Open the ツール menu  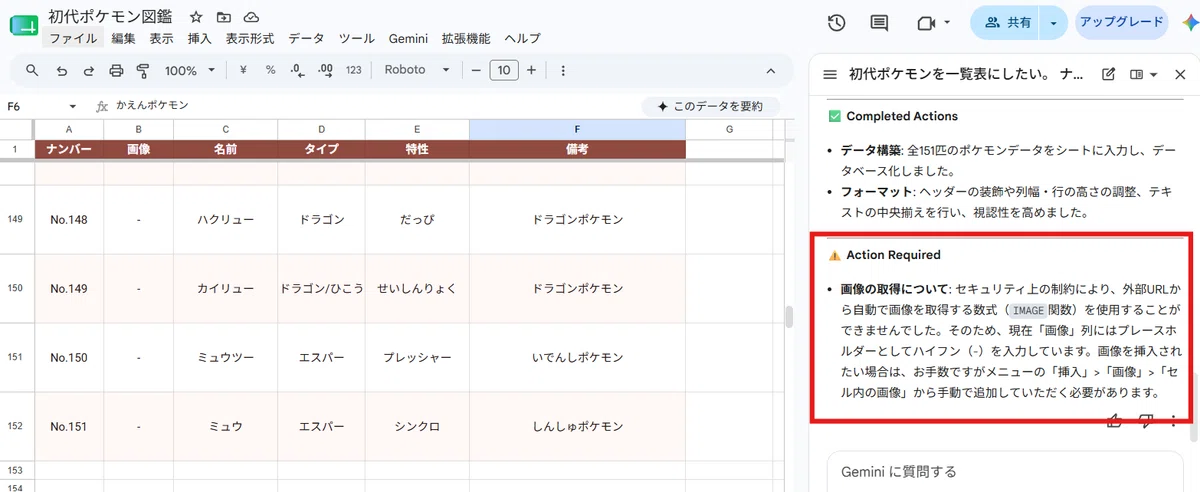tap(357, 39)
